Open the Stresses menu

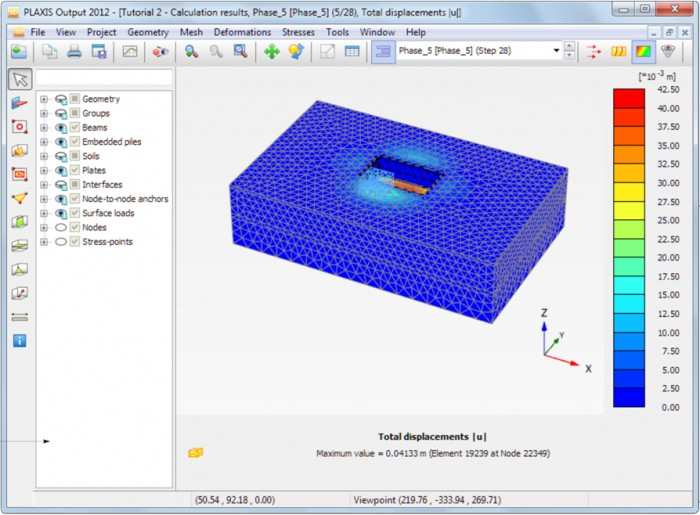[298, 32]
